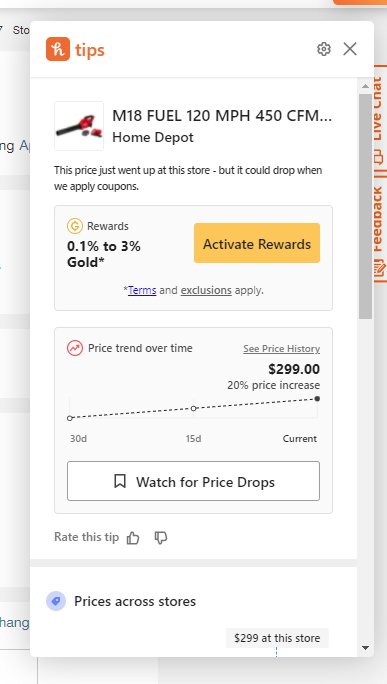Screen dimensions: 387x684
Task: Click the thumbs up rating icon
Action: click(133, 538)
